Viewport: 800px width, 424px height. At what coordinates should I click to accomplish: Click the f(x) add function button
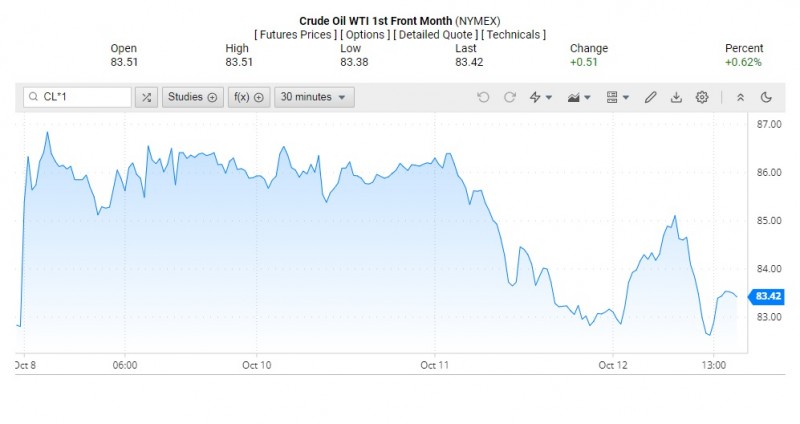[248, 97]
